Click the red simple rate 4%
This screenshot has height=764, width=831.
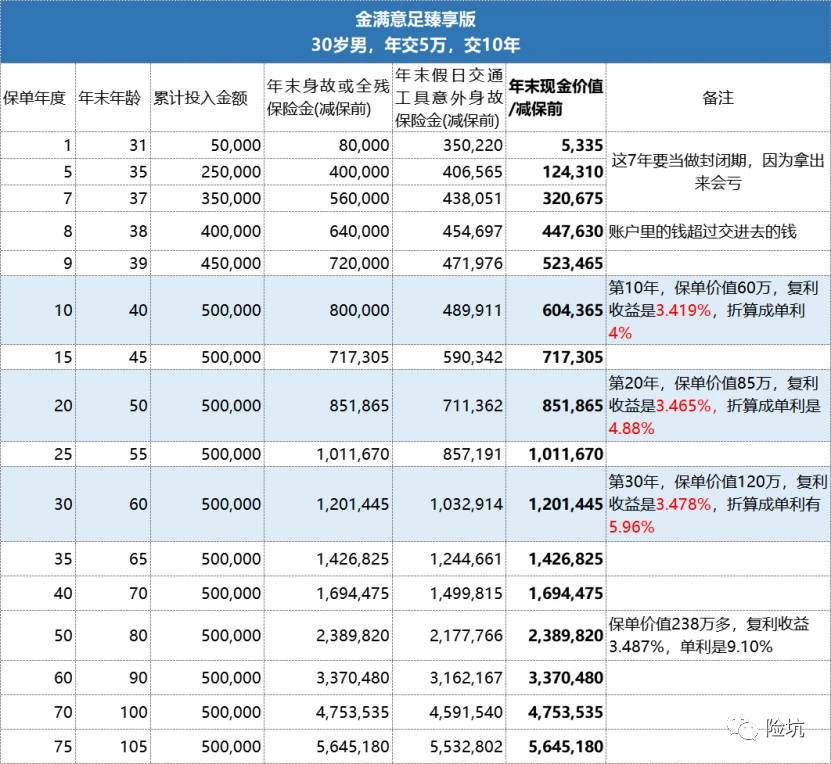click(x=620, y=333)
